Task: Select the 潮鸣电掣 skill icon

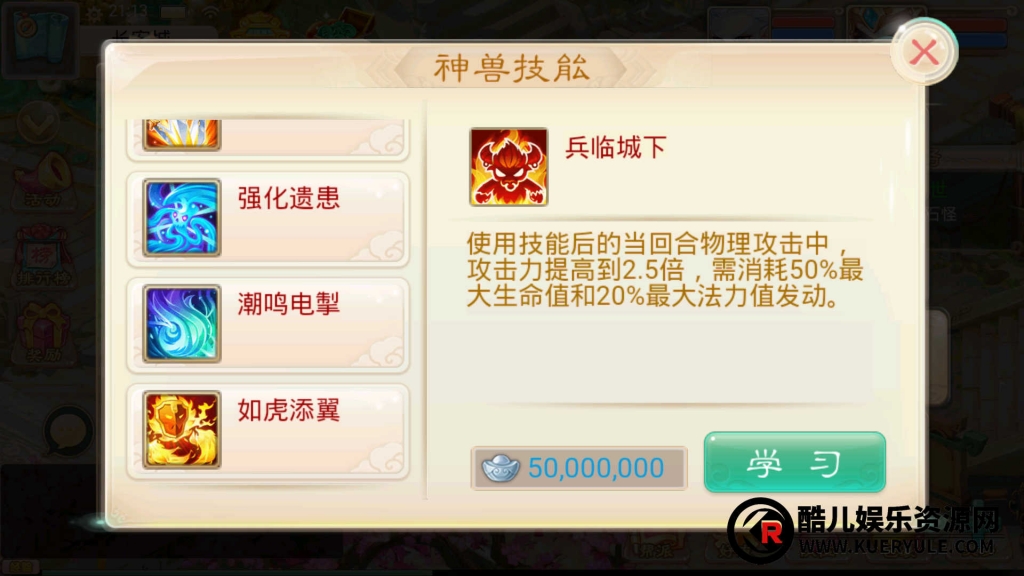Action: pos(182,324)
